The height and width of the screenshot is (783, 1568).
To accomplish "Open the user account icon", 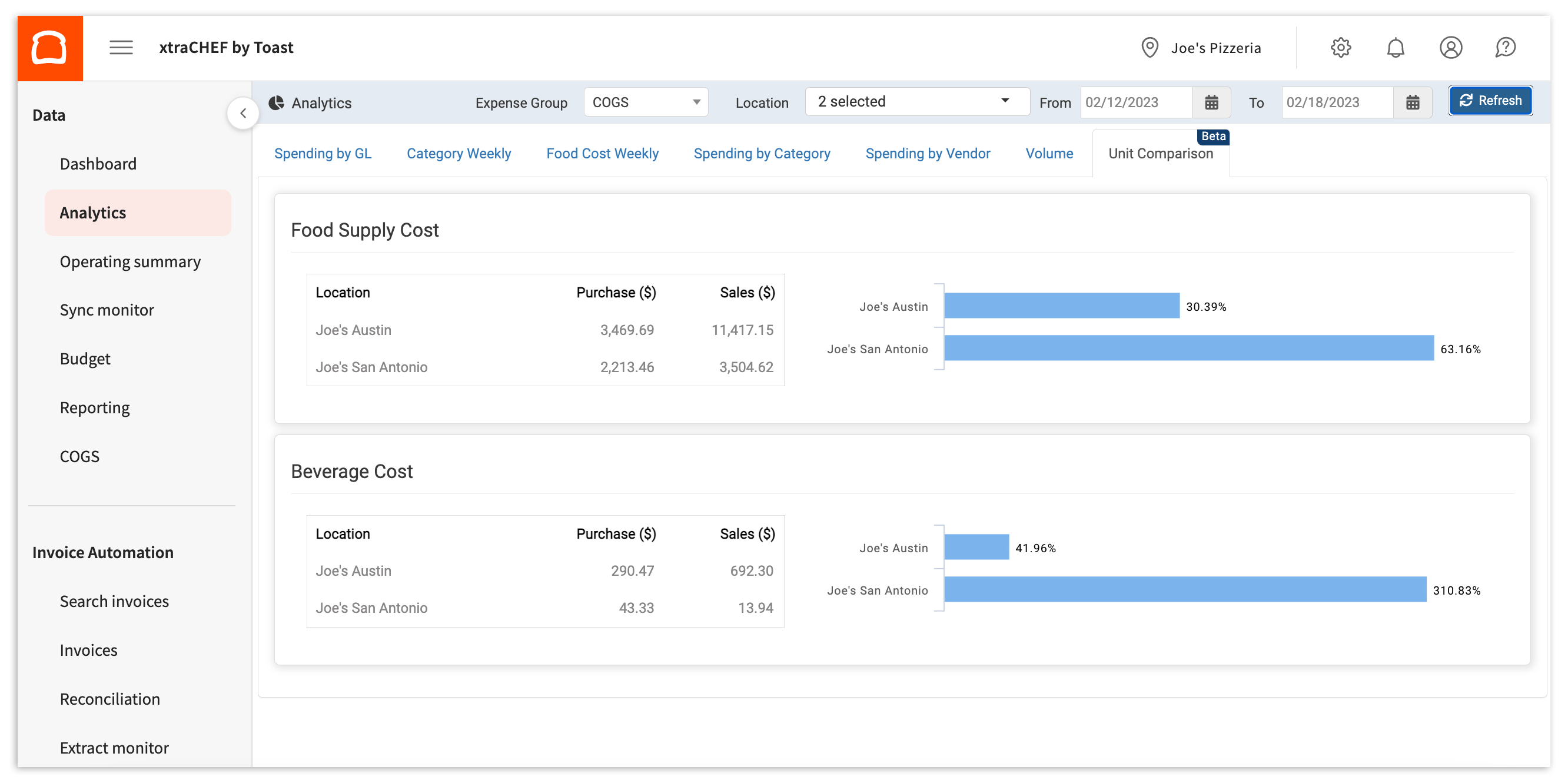I will (1450, 48).
